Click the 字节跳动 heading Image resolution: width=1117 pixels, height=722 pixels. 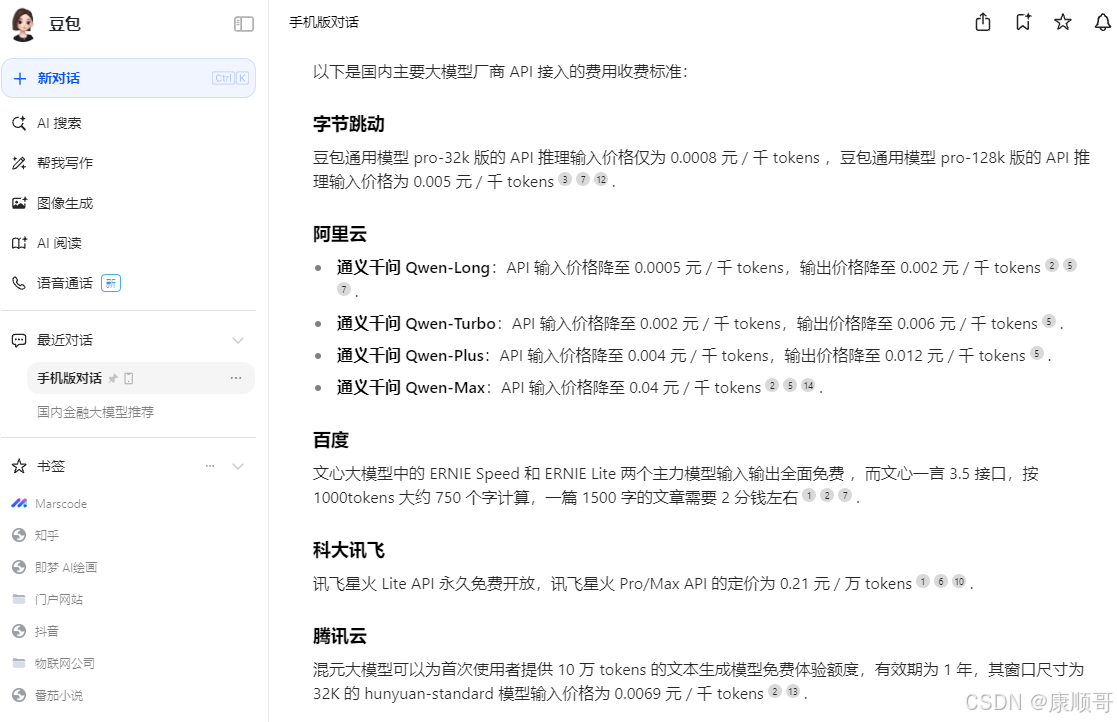tap(349, 124)
